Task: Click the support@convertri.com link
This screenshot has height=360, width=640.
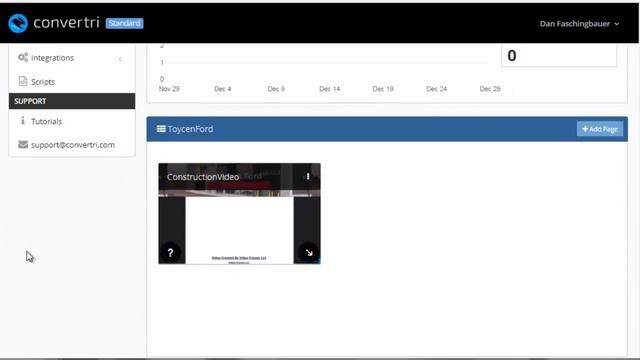Action: [73, 145]
